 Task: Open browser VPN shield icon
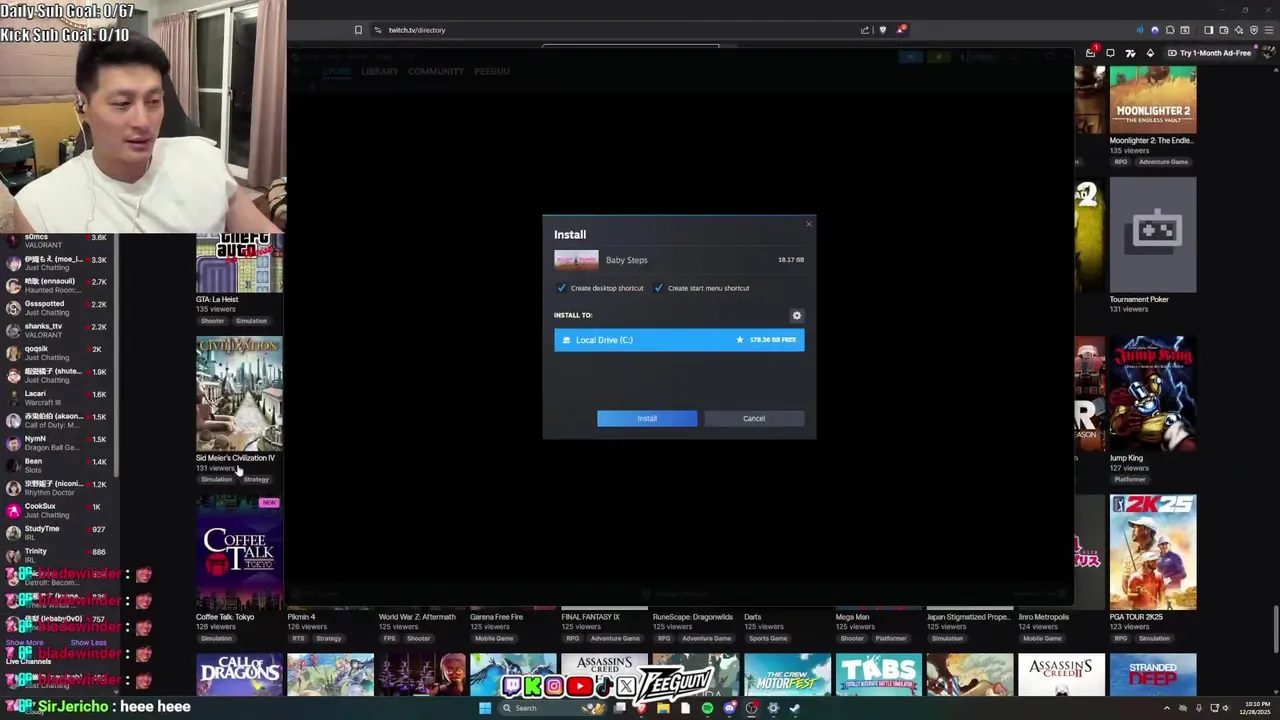(x=1254, y=30)
